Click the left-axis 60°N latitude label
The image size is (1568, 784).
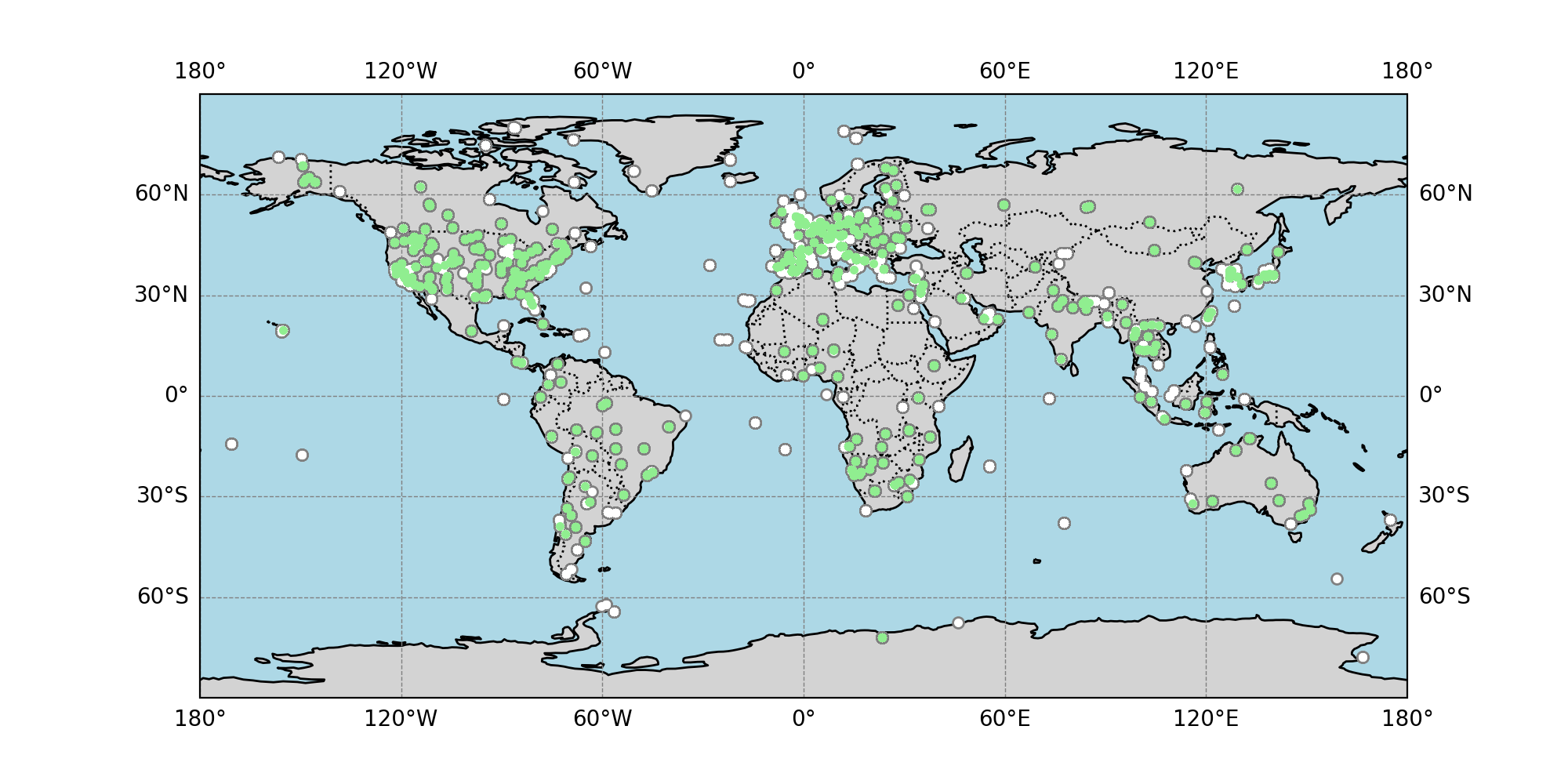coord(162,194)
